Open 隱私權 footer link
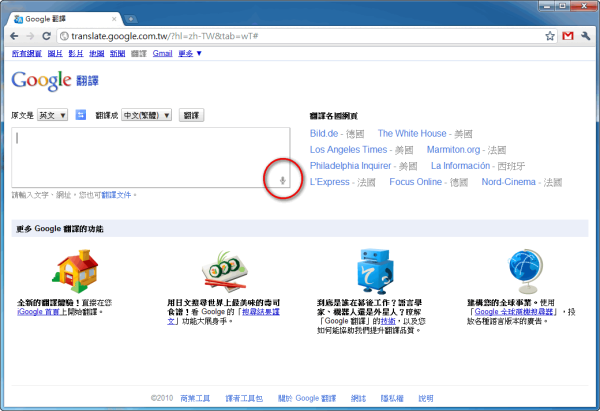This screenshot has height=411, width=600. (392, 398)
